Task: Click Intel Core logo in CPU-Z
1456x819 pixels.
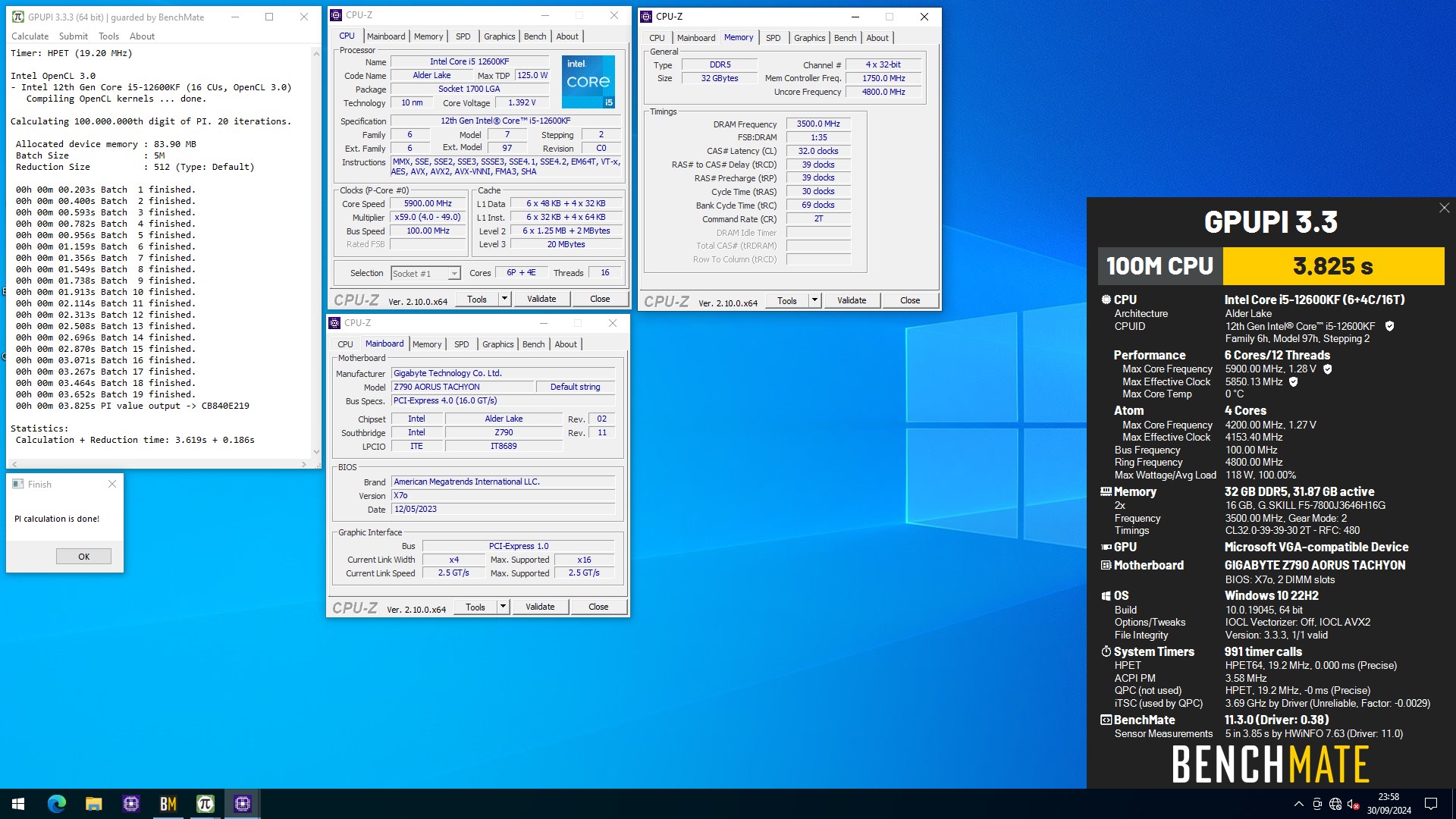Action: pos(588,81)
